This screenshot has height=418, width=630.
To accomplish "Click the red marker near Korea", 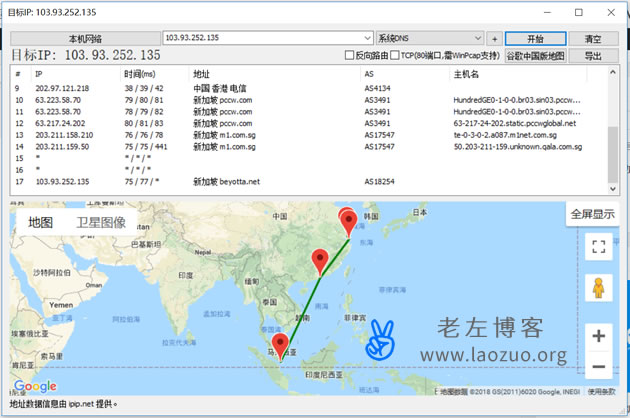I will pyautogui.click(x=349, y=222).
